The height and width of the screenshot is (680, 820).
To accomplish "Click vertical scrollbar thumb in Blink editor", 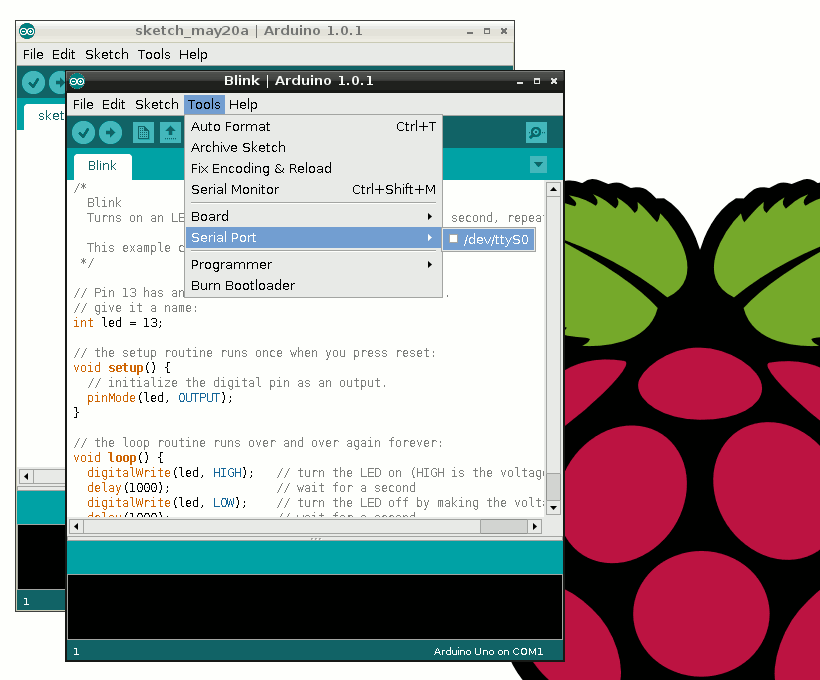I will tap(553, 486).
